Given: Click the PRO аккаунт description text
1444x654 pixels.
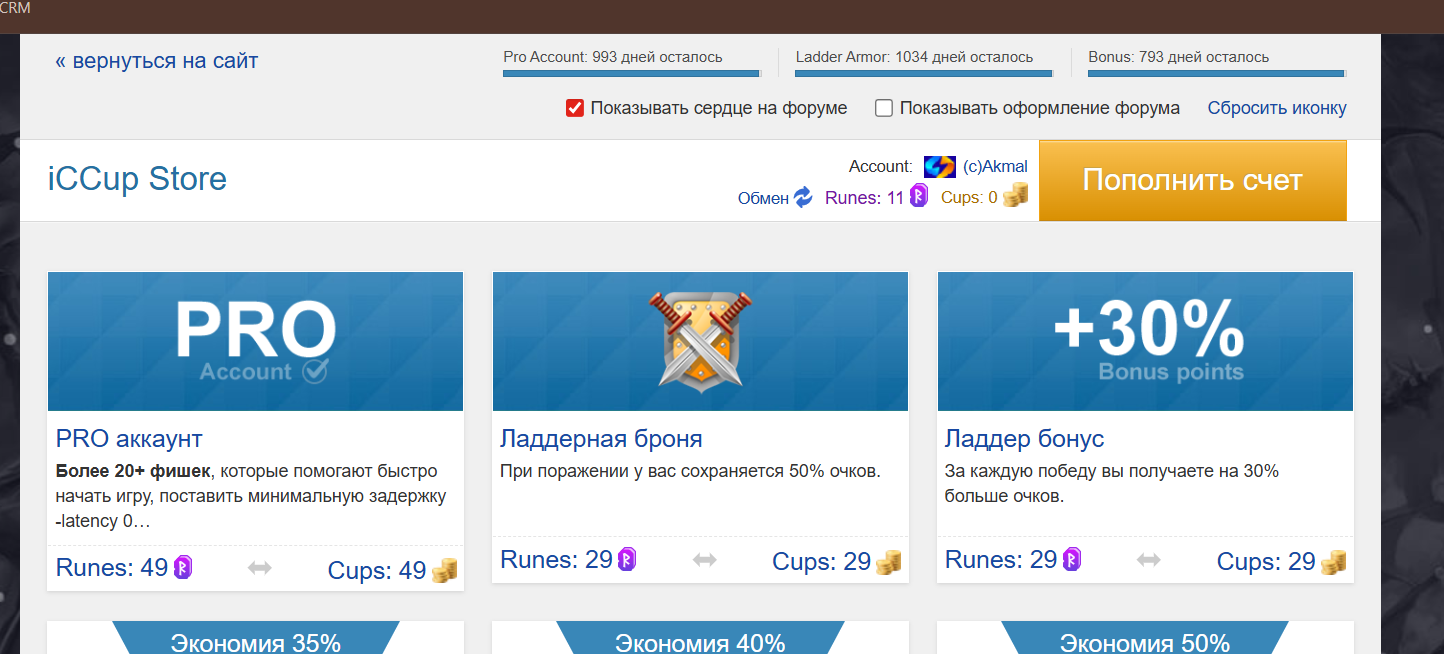Looking at the screenshot, I should point(251,496).
